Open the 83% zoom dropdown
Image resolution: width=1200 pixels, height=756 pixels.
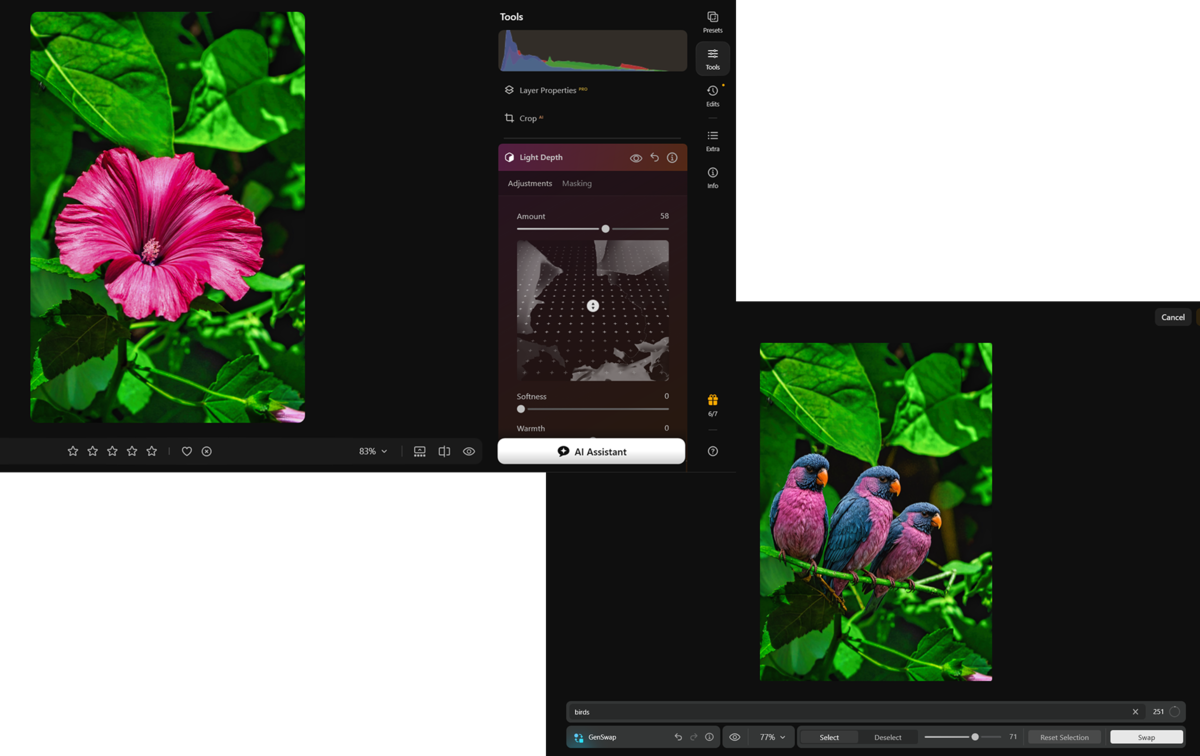click(x=373, y=451)
